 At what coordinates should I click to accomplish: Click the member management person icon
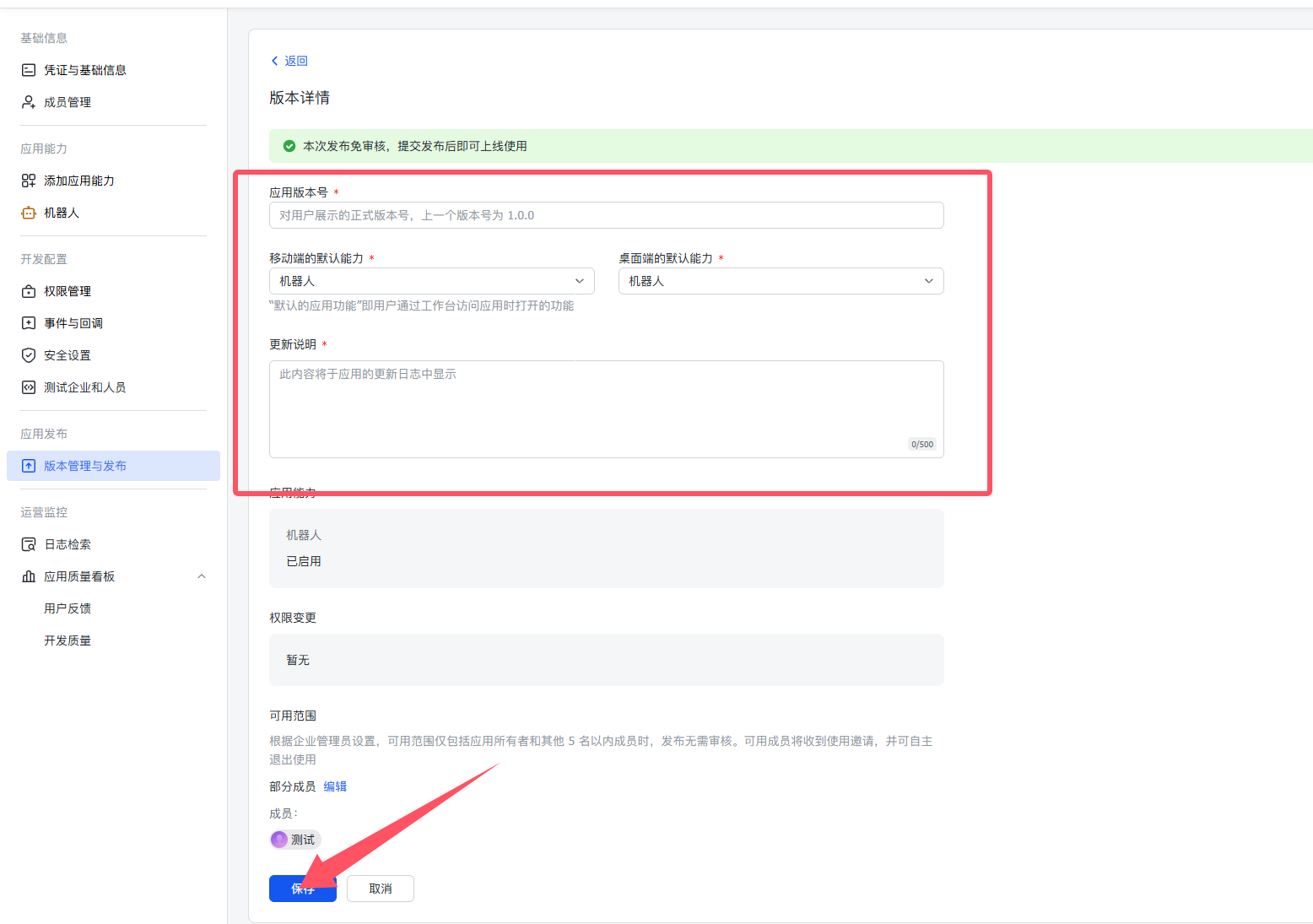coord(29,102)
